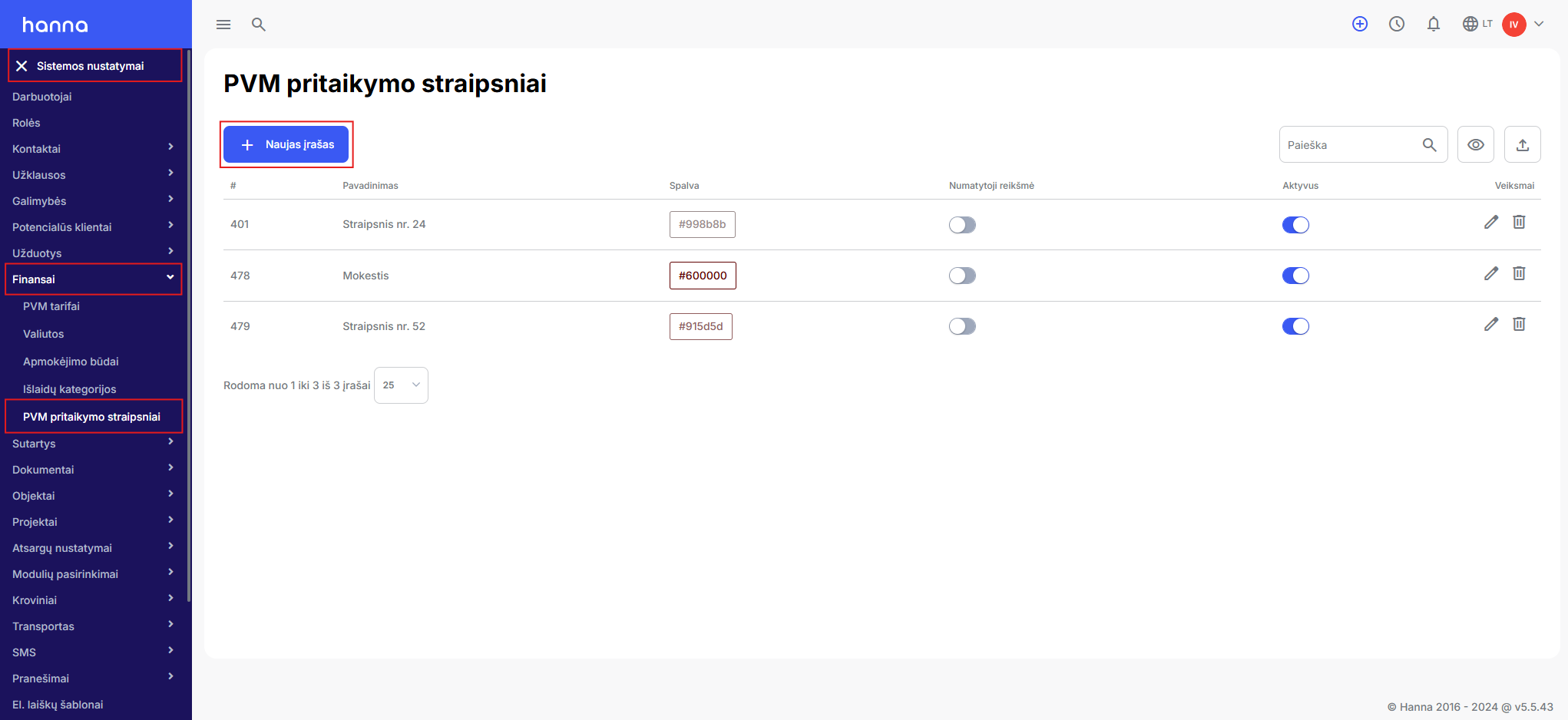Click the export upload icon button
This screenshot has width=1568, height=720.
(1523, 144)
